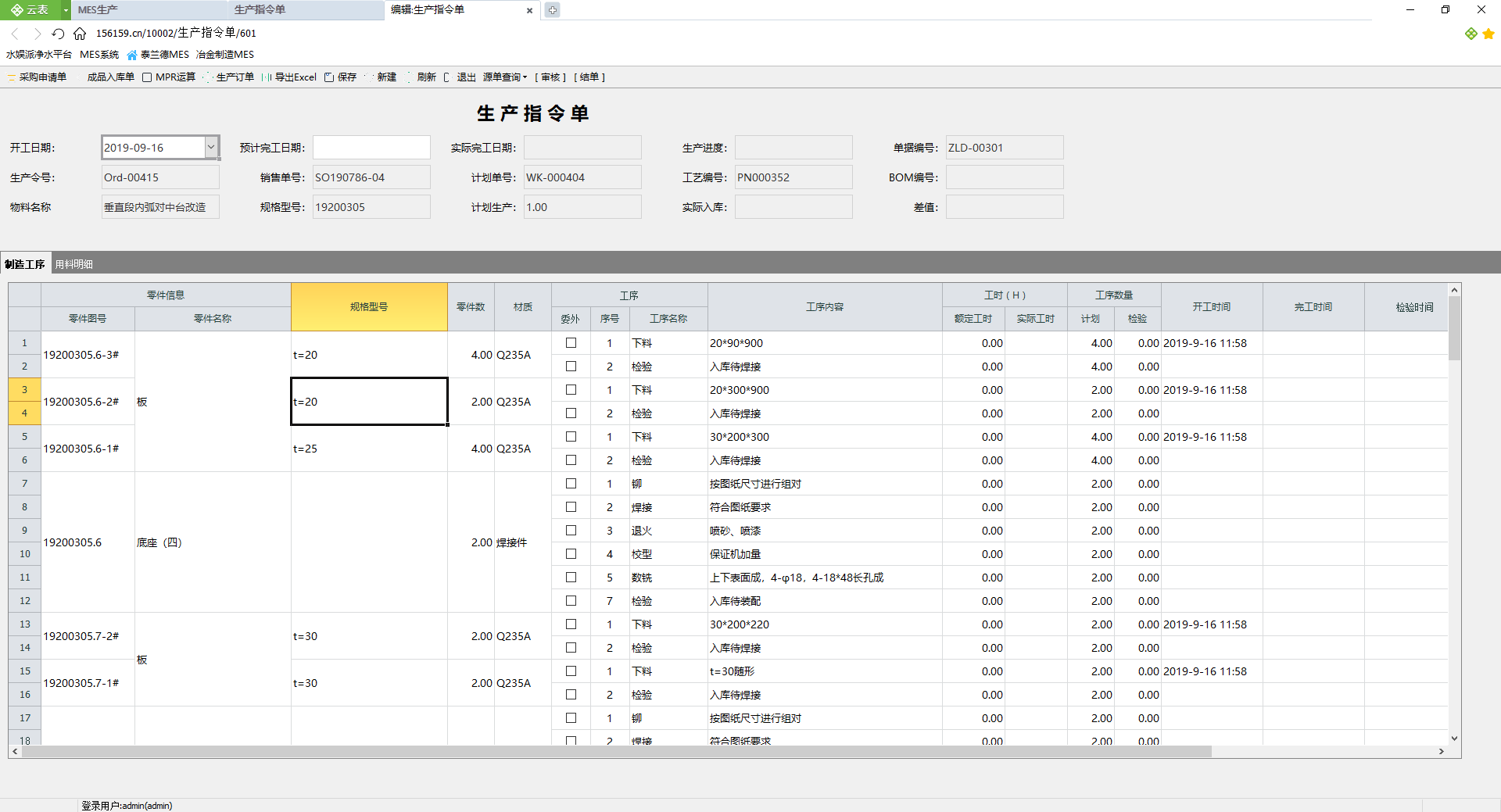
Task: Expand the 云表 menu dropdown arrow
Action: [66, 9]
